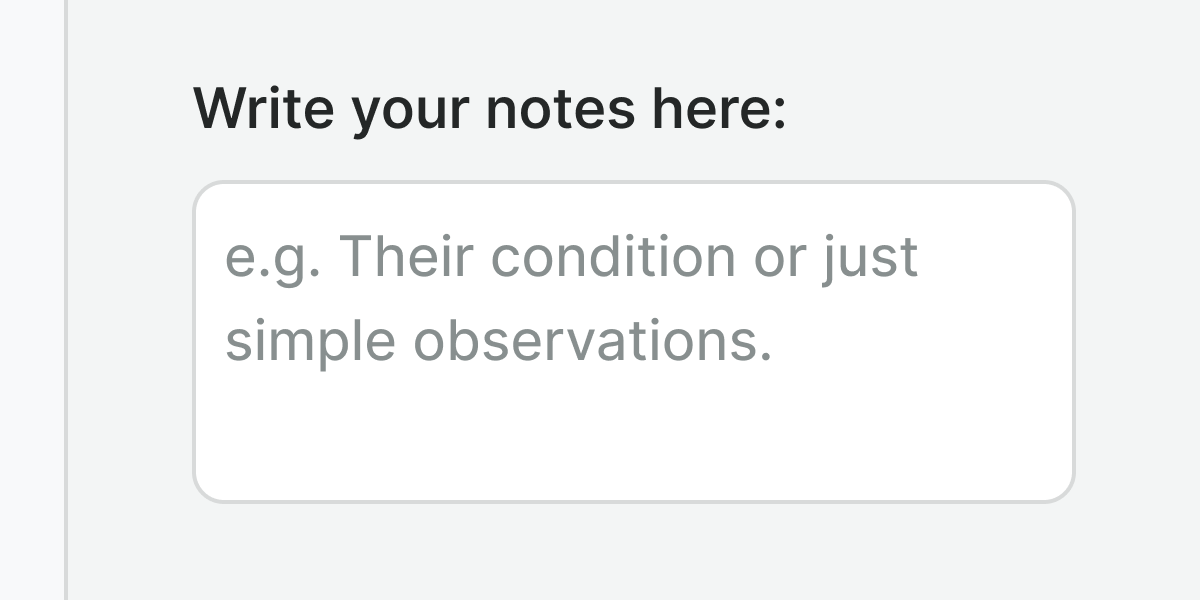
Task: Click on 'simple observations.' placeholder line
Action: click(x=498, y=341)
